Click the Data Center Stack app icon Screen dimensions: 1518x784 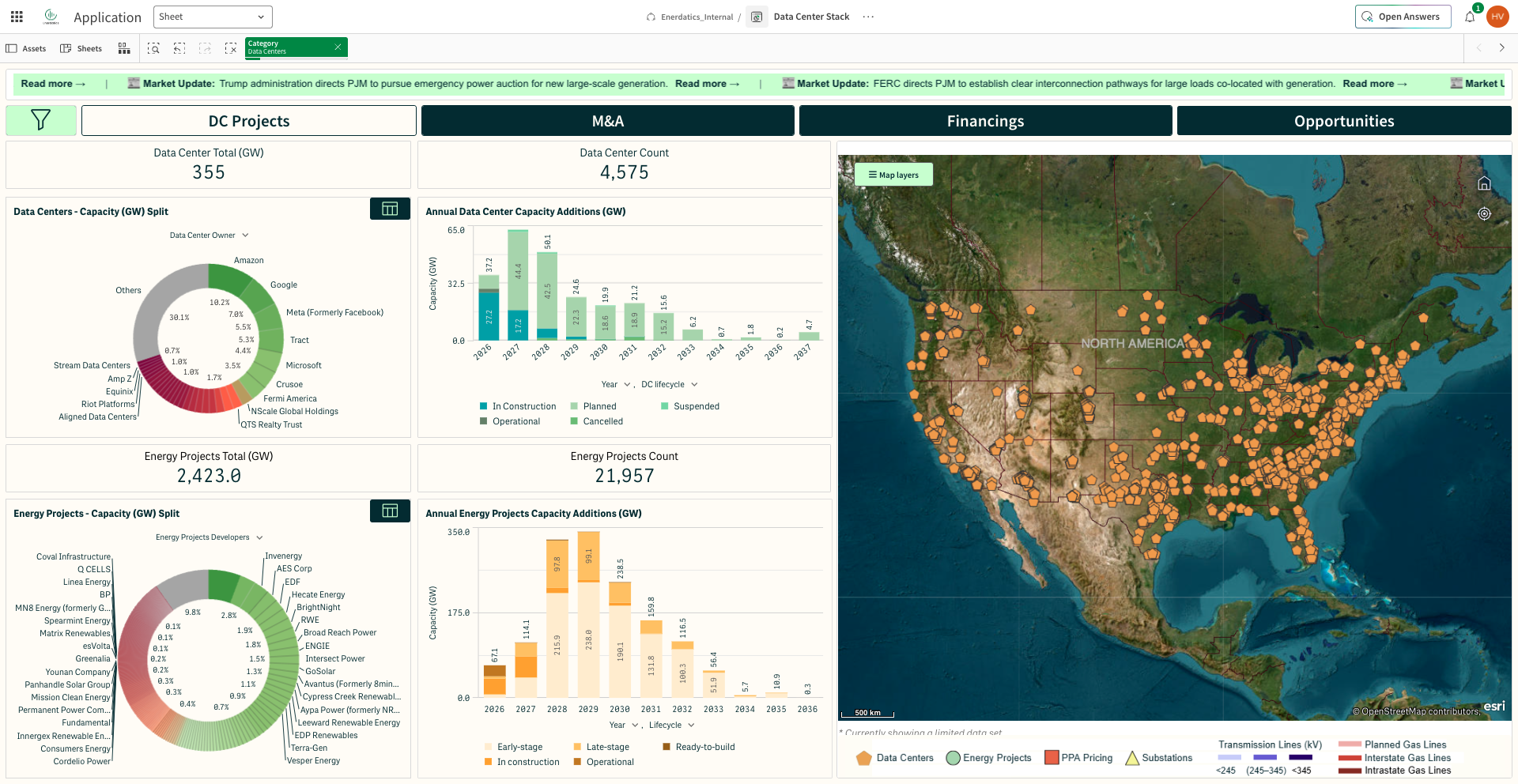757,17
